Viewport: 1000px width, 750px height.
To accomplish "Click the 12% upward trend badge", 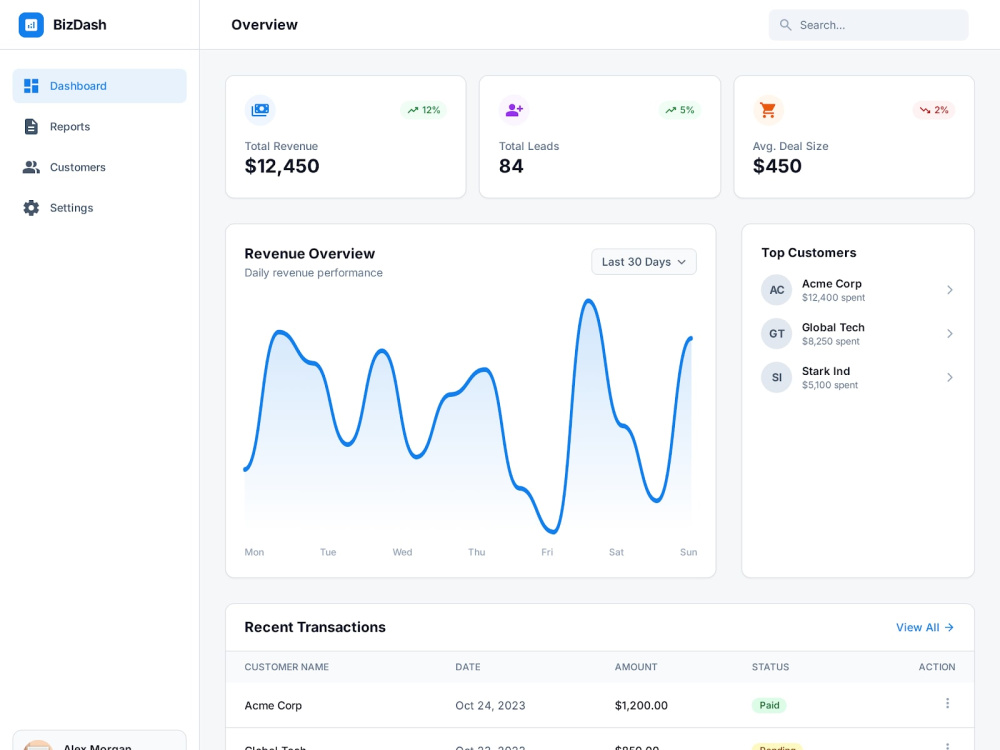I will (424, 110).
